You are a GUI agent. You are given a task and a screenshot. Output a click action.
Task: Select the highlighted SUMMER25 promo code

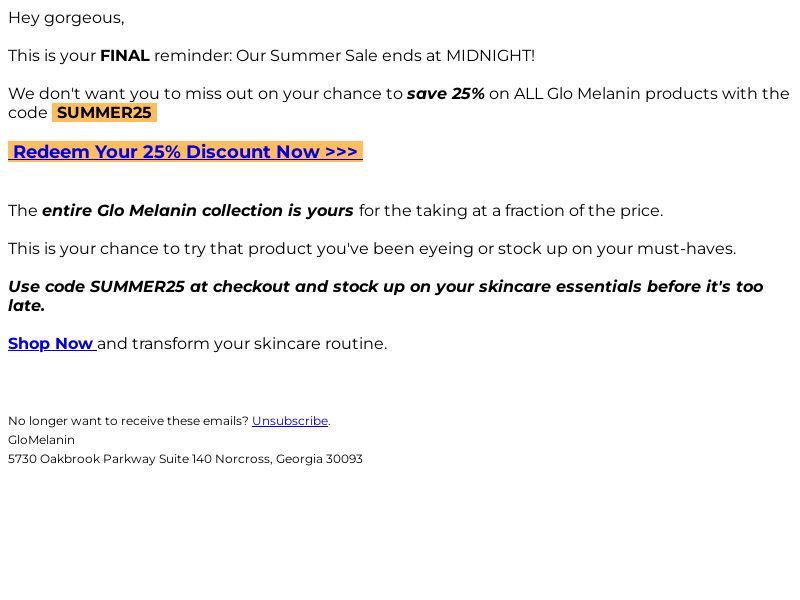click(104, 113)
